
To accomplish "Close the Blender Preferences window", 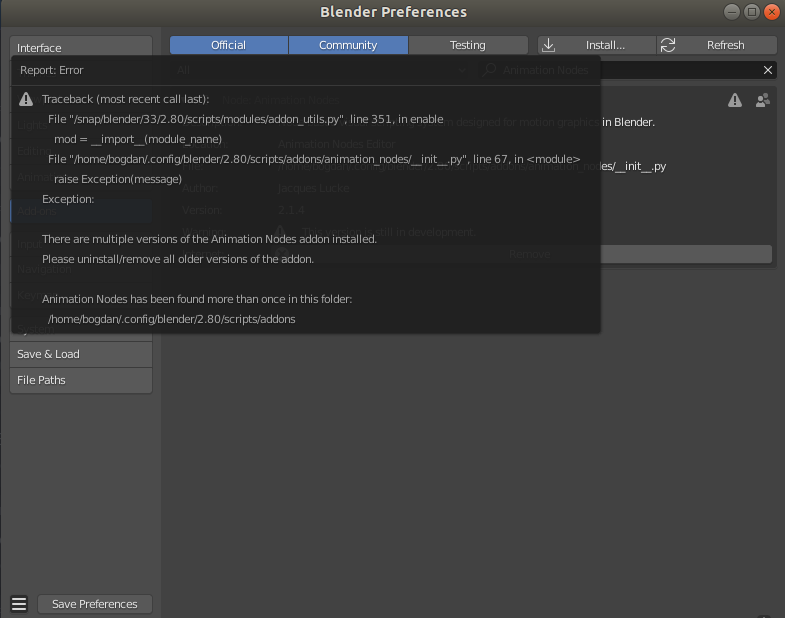I will [x=772, y=12].
